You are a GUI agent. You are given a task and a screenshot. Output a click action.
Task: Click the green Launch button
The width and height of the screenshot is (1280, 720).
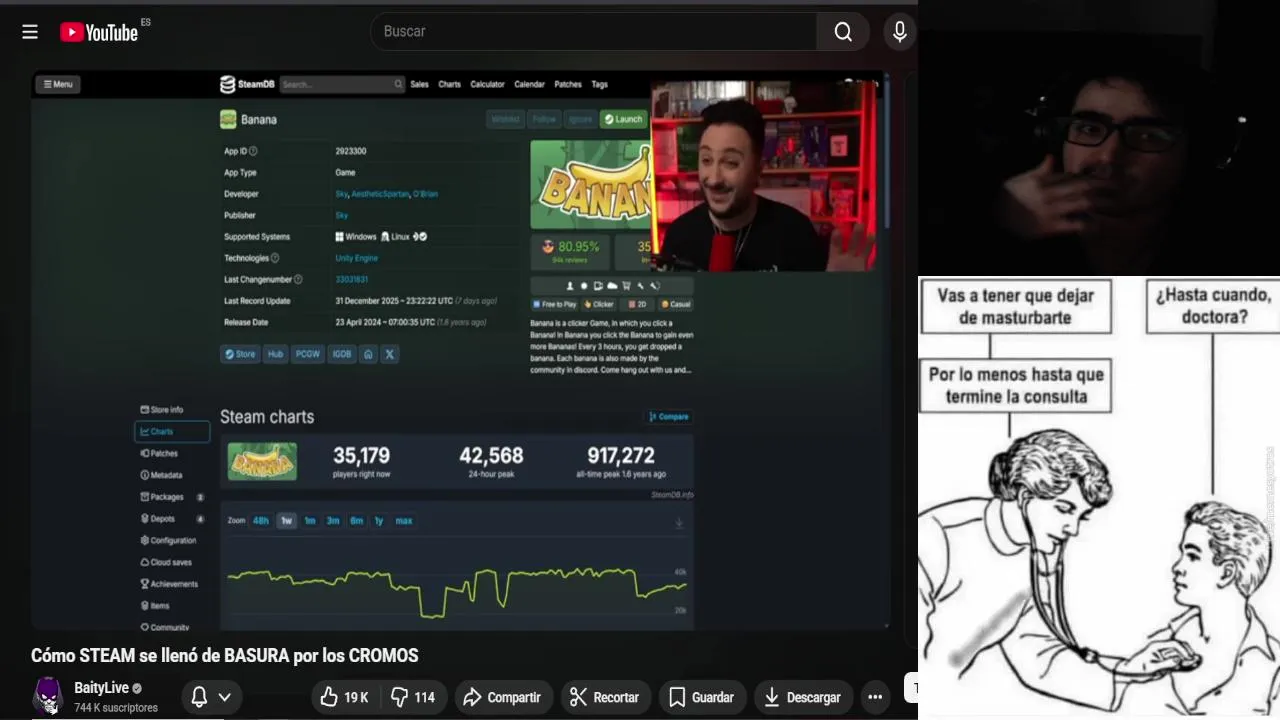point(624,119)
